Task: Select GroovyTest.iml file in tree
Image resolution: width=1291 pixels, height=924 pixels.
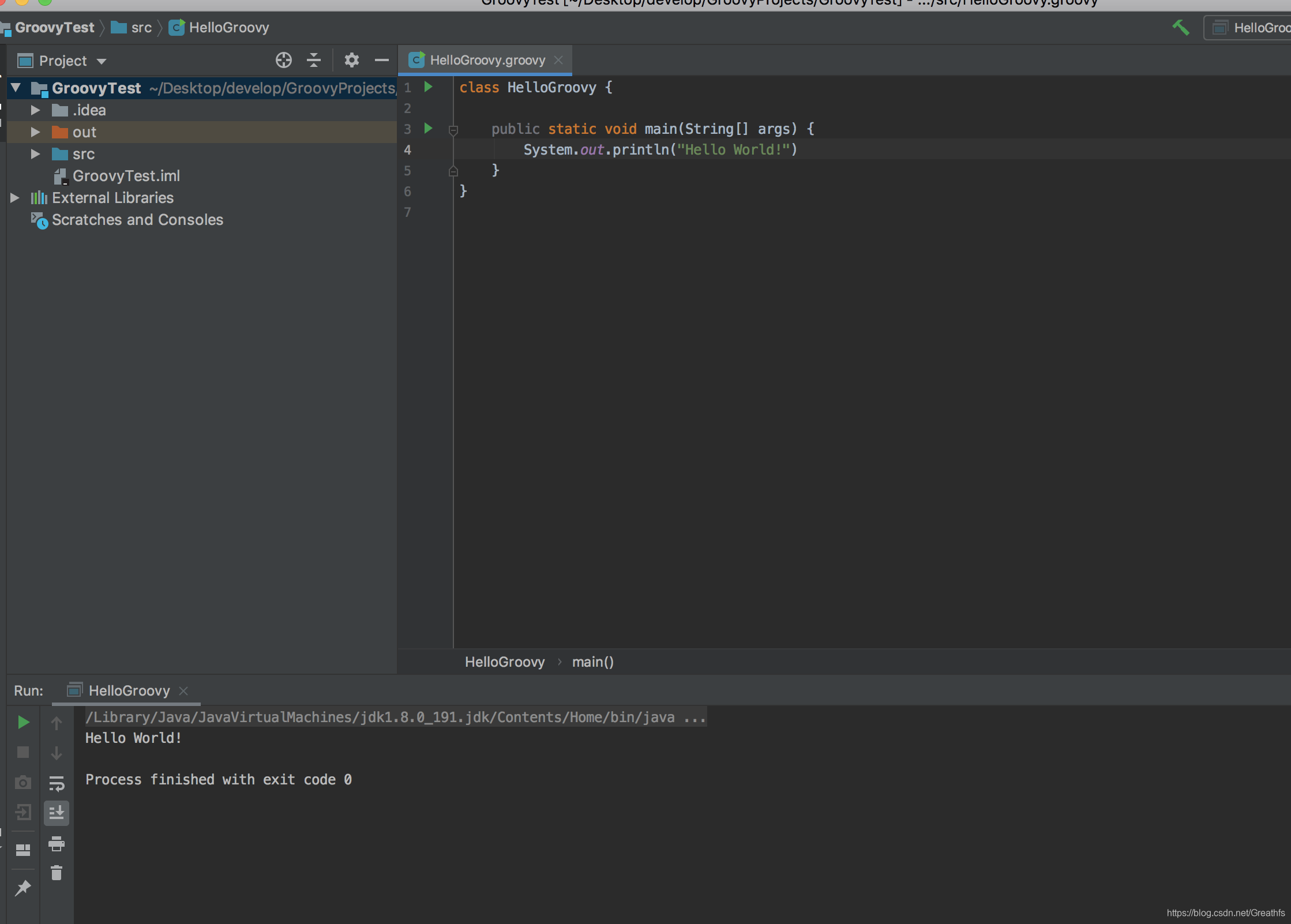Action: click(x=126, y=176)
